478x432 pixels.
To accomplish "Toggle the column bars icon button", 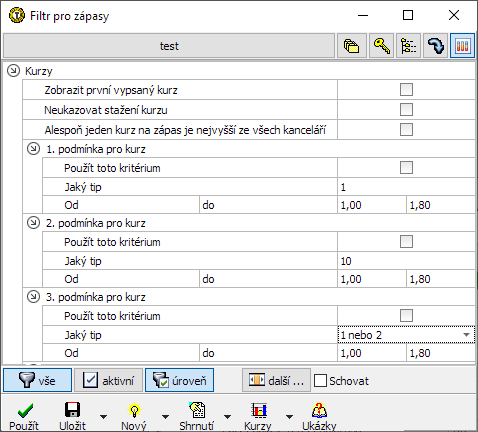I will (x=462, y=46).
